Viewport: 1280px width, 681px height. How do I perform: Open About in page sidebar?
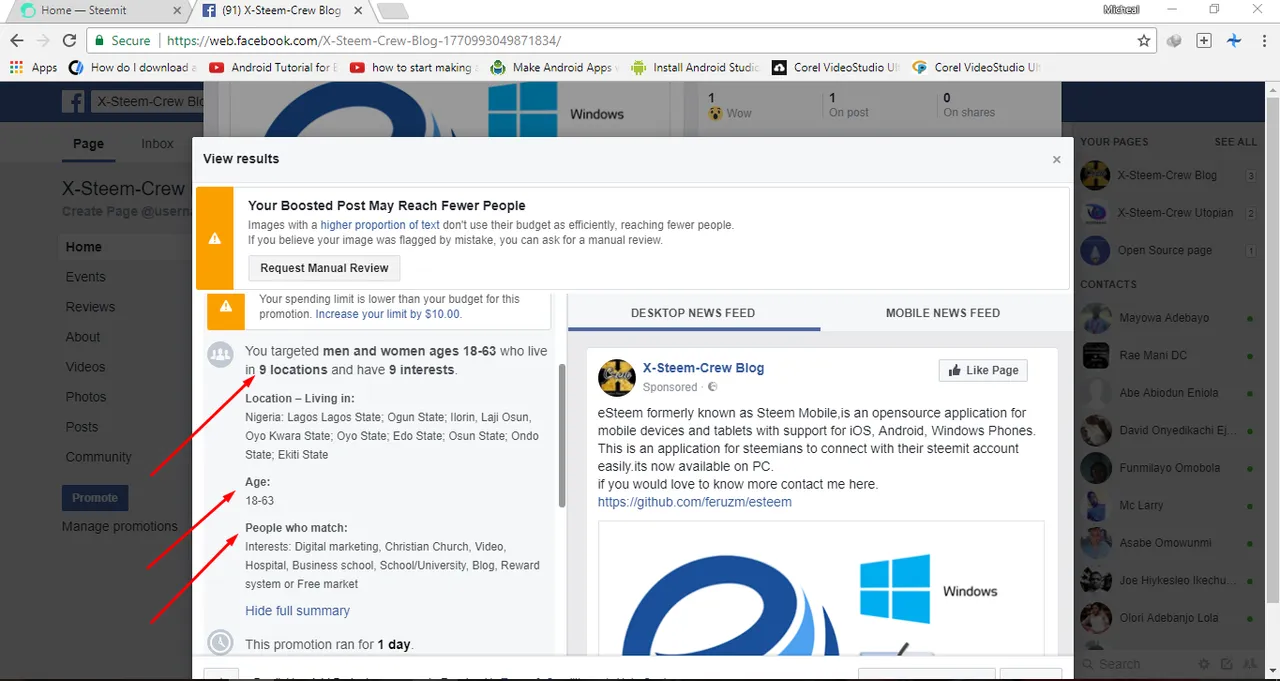click(x=83, y=337)
